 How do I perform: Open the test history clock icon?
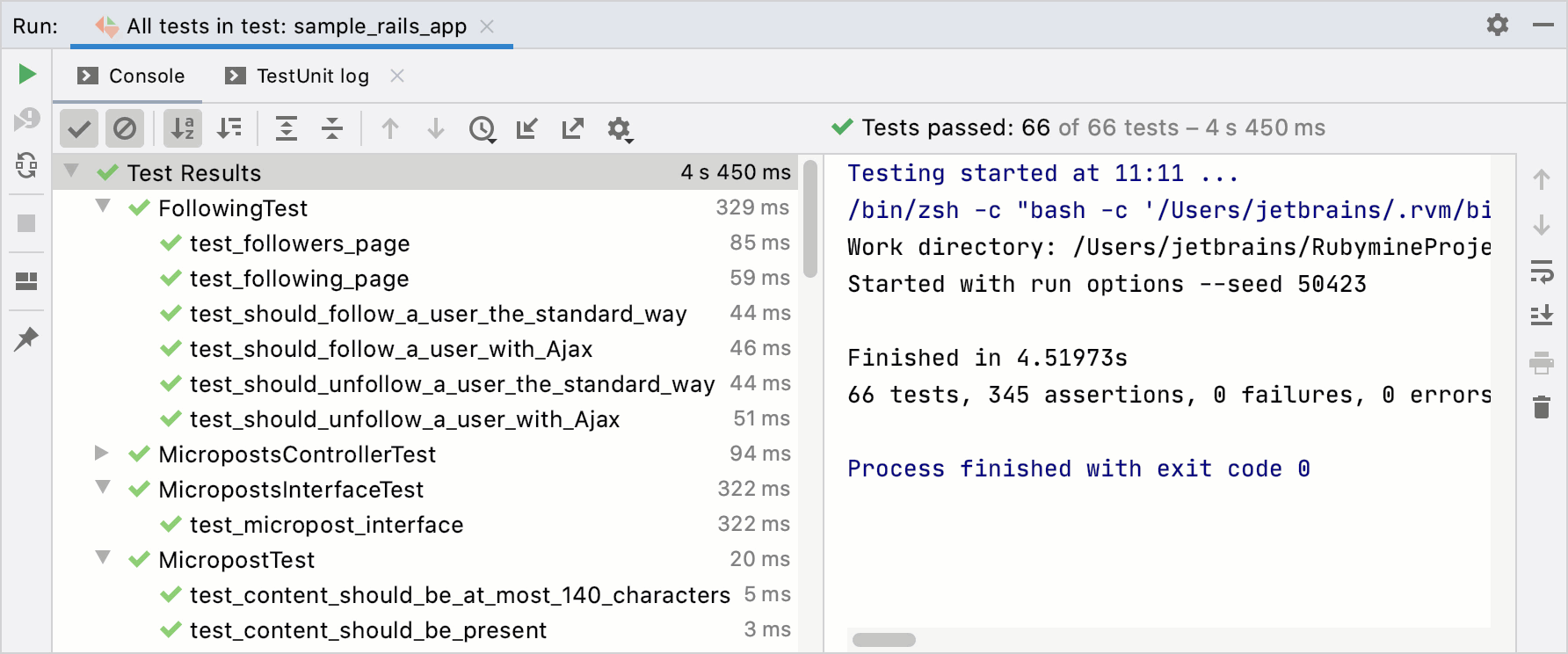(482, 129)
